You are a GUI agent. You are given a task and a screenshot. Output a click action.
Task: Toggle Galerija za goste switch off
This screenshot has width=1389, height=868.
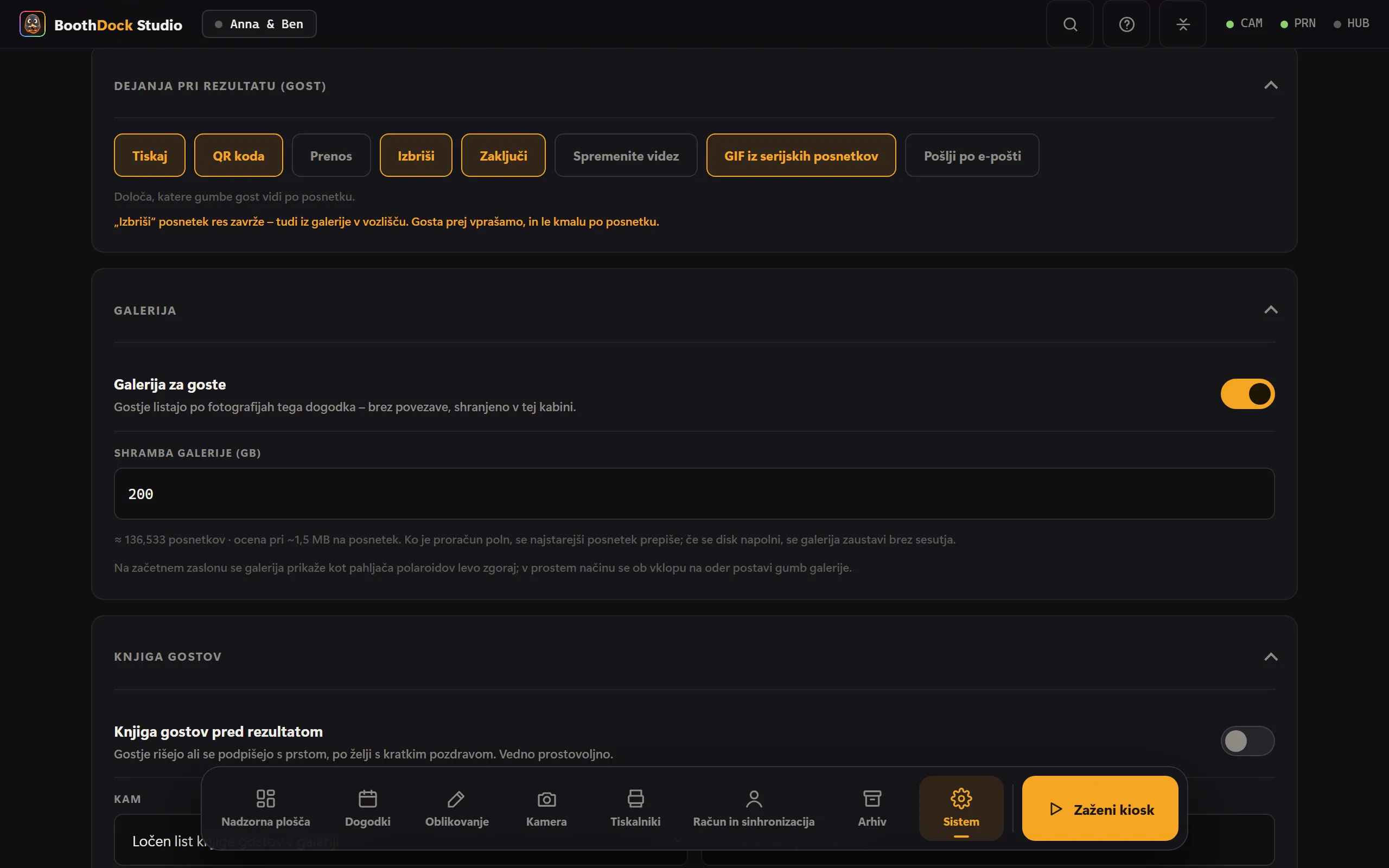(1247, 394)
